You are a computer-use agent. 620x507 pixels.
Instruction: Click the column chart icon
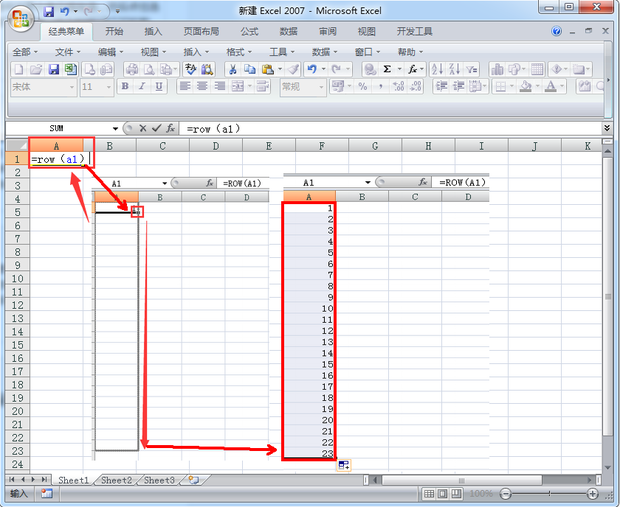[497, 70]
